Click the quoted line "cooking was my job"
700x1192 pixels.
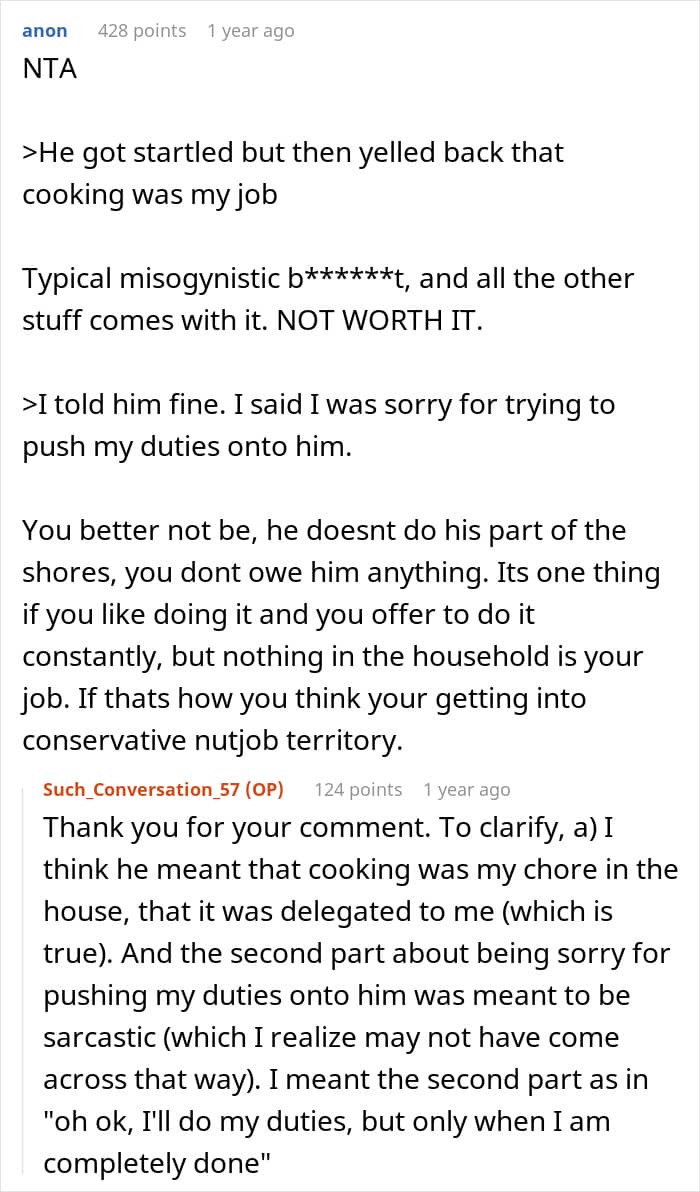tap(150, 195)
